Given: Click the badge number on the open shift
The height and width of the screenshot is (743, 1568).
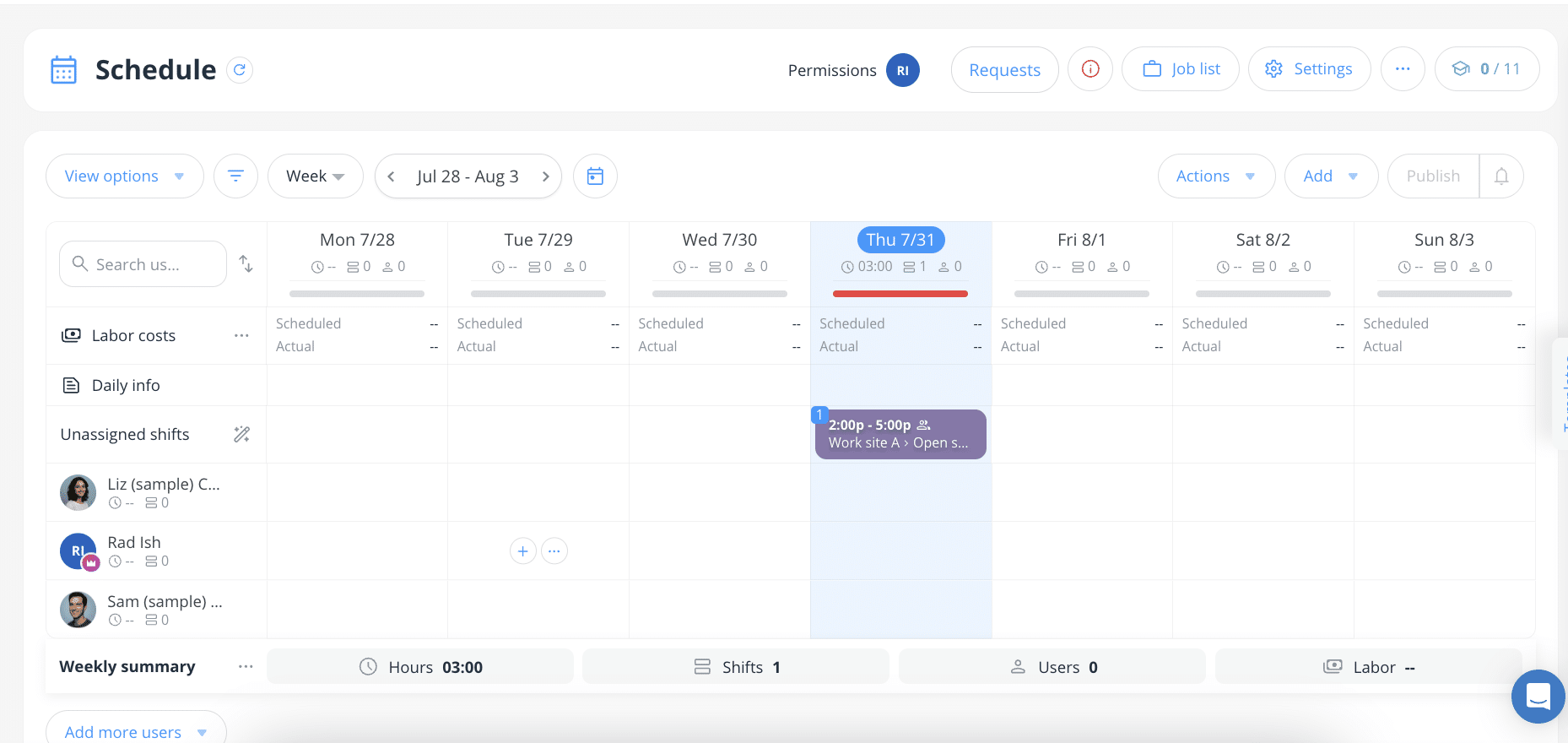Looking at the screenshot, I should (819, 415).
